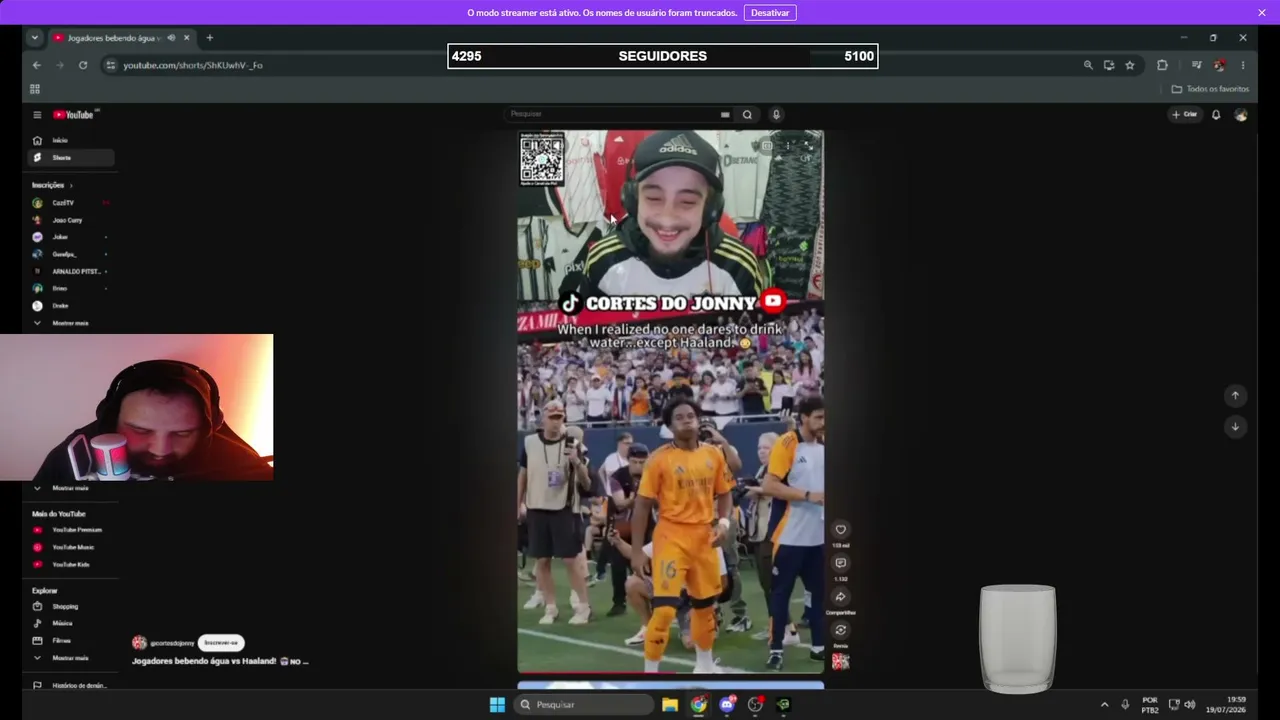Open Todos os favoritos bookmarks folder
The image size is (1280, 720).
coord(1210,89)
